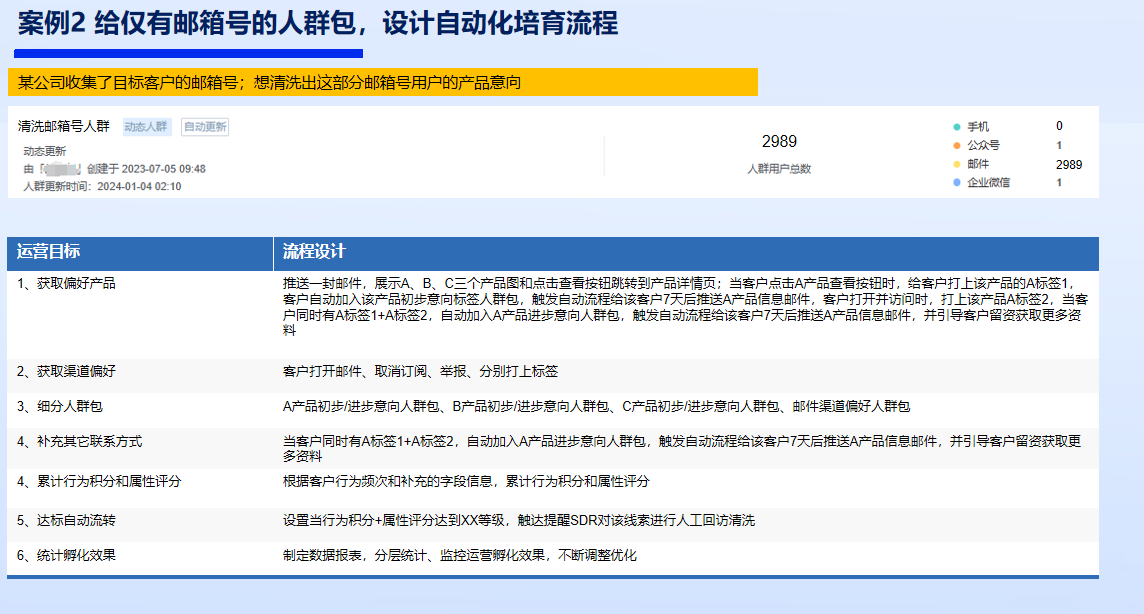Select row 2、获取渠道偏好
This screenshot has width=1144, height=614.
point(553,376)
